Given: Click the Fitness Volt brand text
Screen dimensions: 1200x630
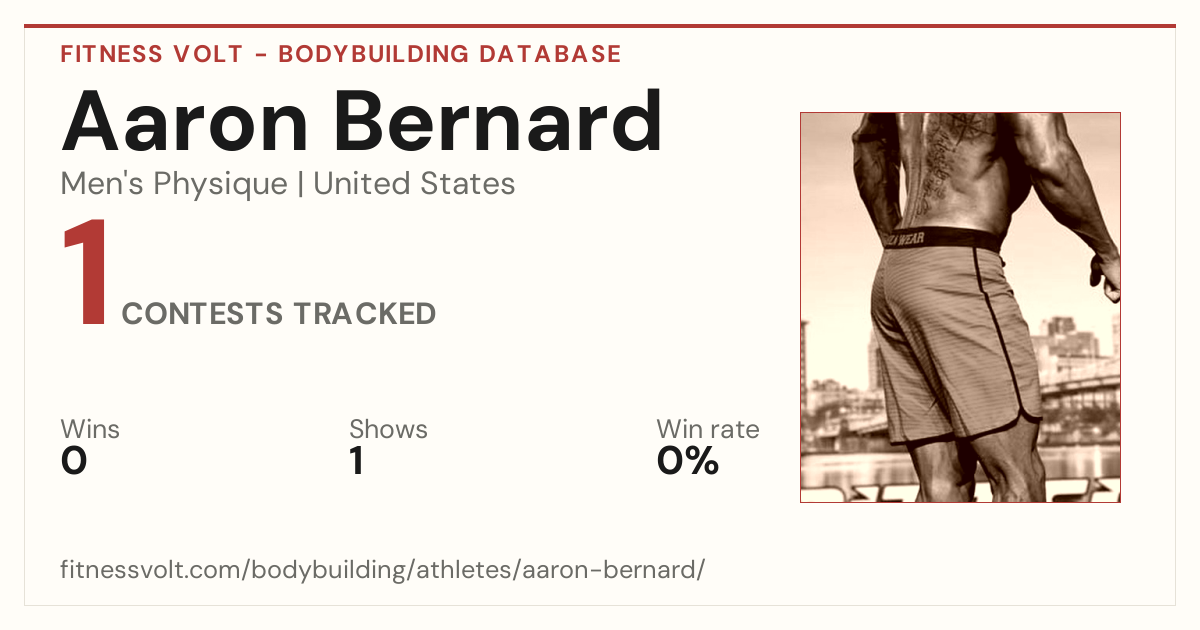Looking at the screenshot, I should tap(152, 54).
